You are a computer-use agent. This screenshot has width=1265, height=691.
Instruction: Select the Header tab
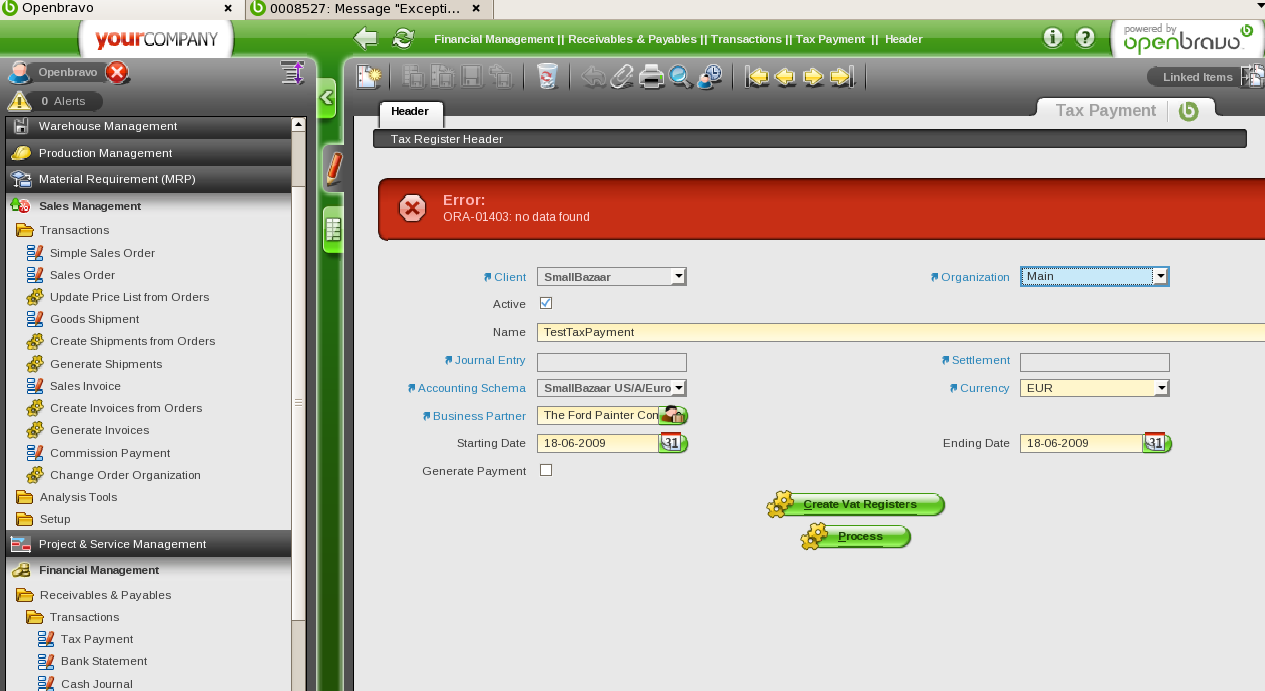point(410,112)
